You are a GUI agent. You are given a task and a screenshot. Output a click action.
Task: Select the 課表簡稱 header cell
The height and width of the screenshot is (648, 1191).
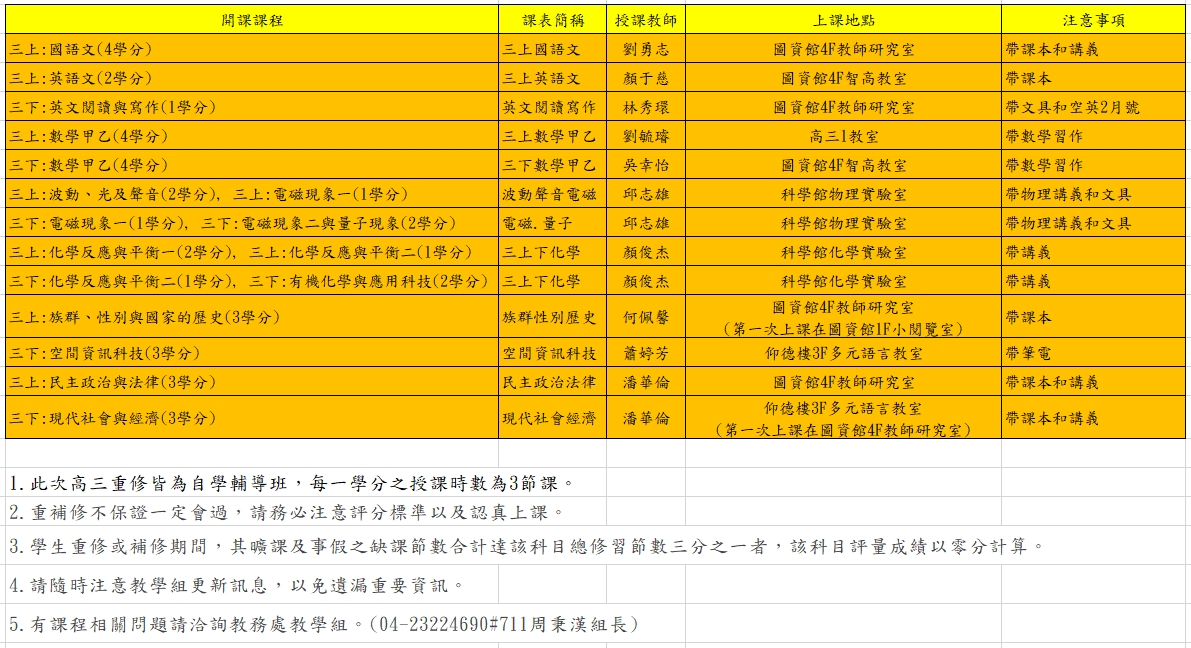pyautogui.click(x=552, y=20)
